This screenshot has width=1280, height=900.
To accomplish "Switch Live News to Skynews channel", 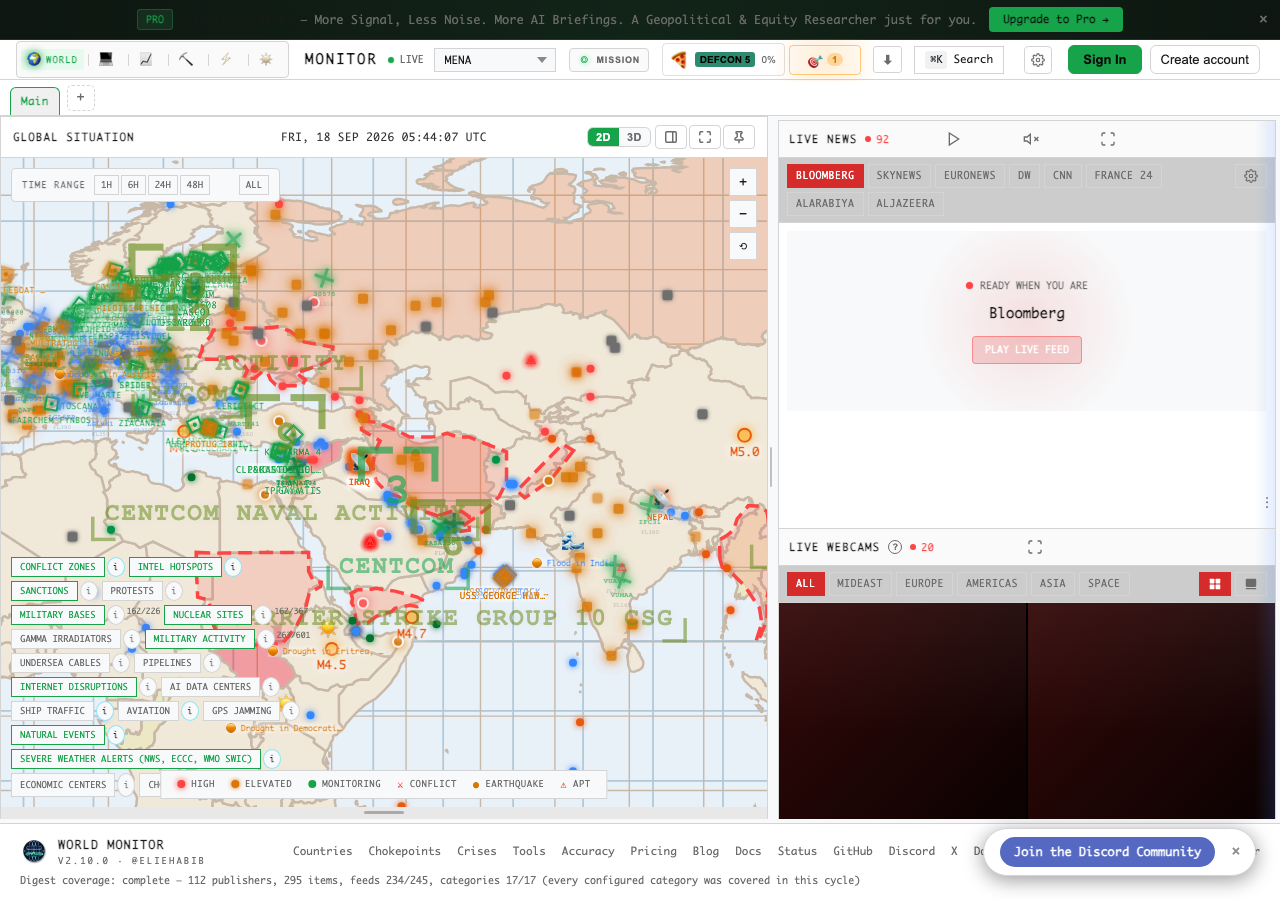I will (899, 176).
